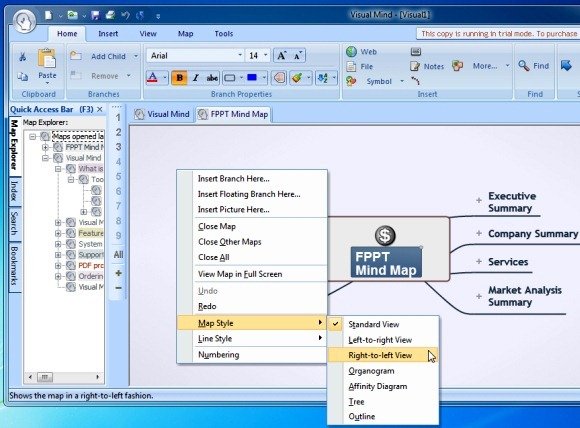The width and height of the screenshot is (580, 428).
Task: Open the Bookmarks side tab
Action: point(14,267)
